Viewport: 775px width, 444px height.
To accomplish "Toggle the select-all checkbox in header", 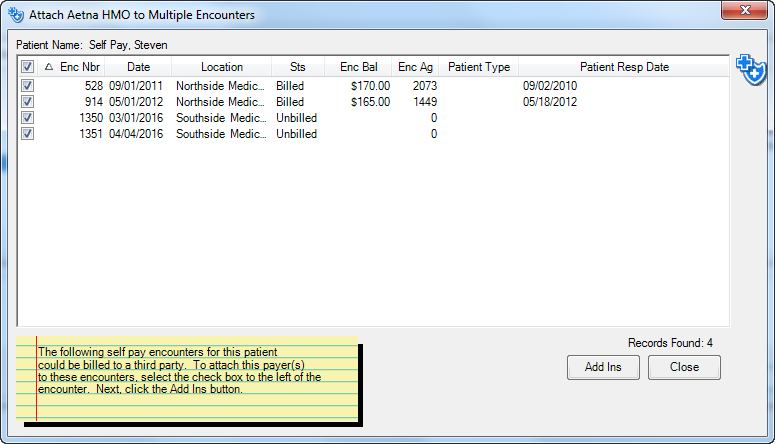I will point(28,67).
